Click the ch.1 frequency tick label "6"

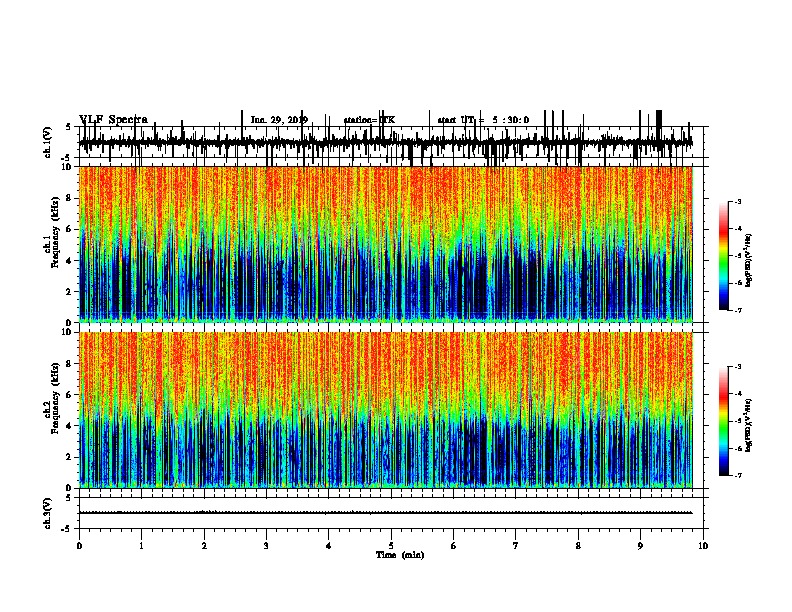[x=69, y=229]
